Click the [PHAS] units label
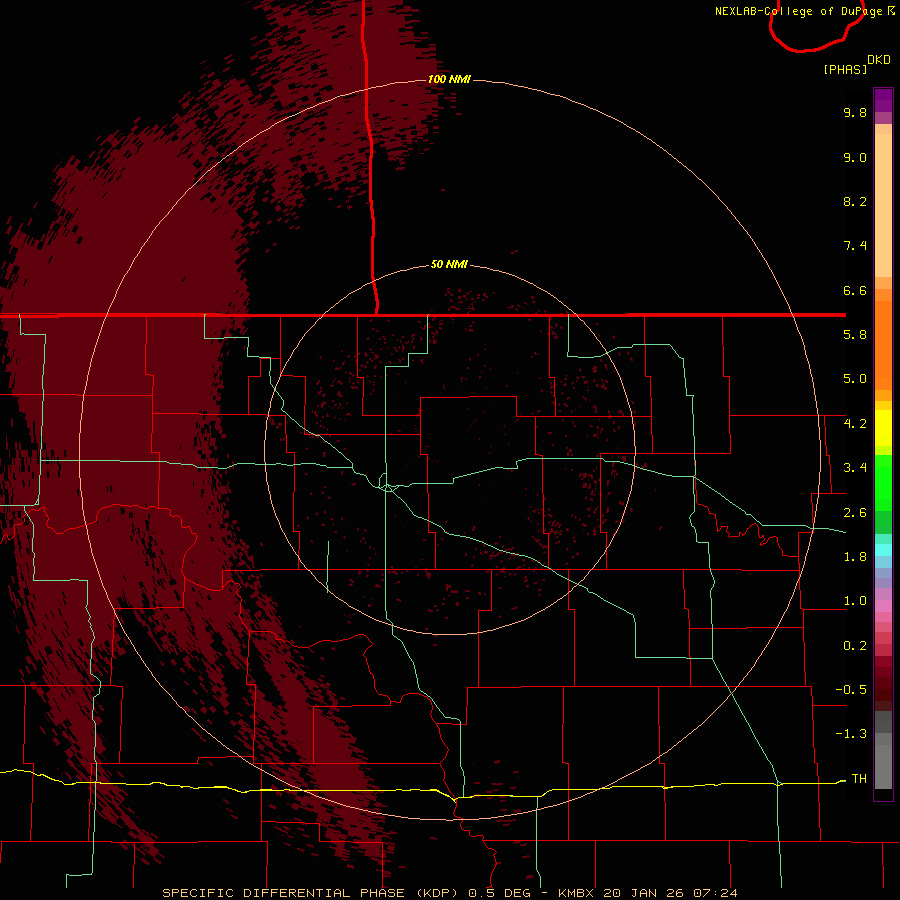900x900 pixels. click(x=845, y=70)
